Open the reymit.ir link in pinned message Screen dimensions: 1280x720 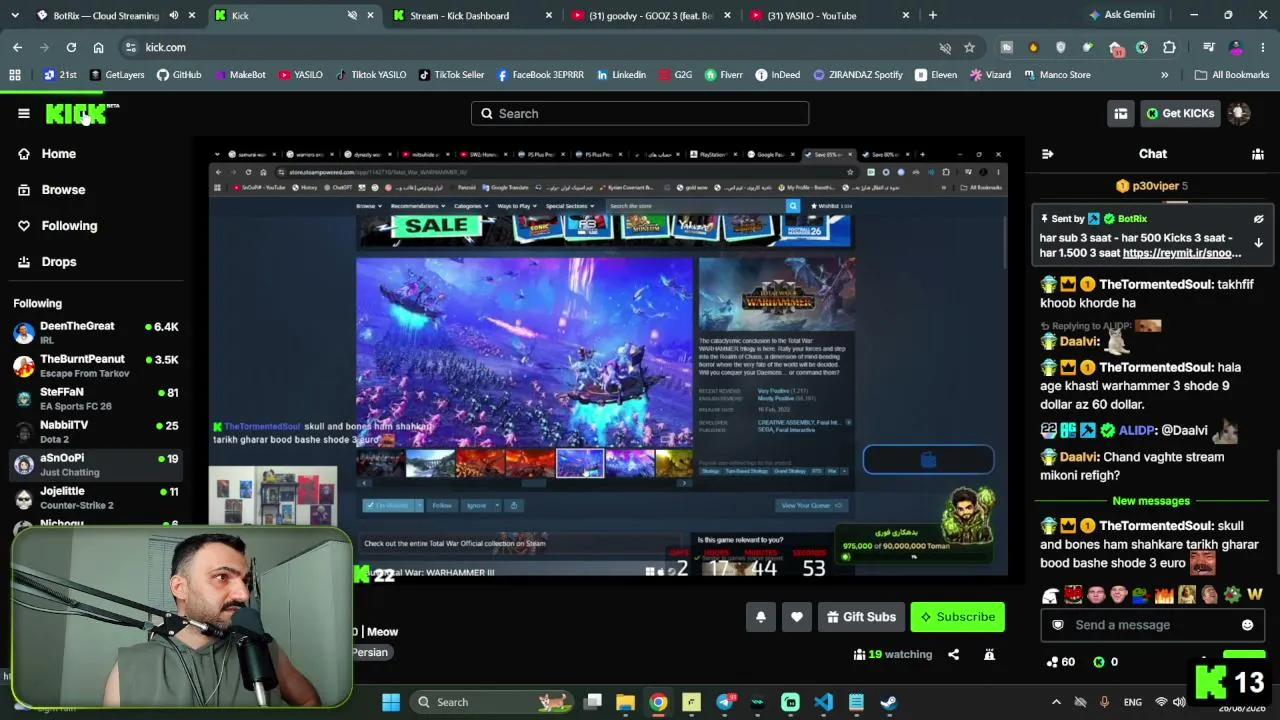pyautogui.click(x=1182, y=253)
